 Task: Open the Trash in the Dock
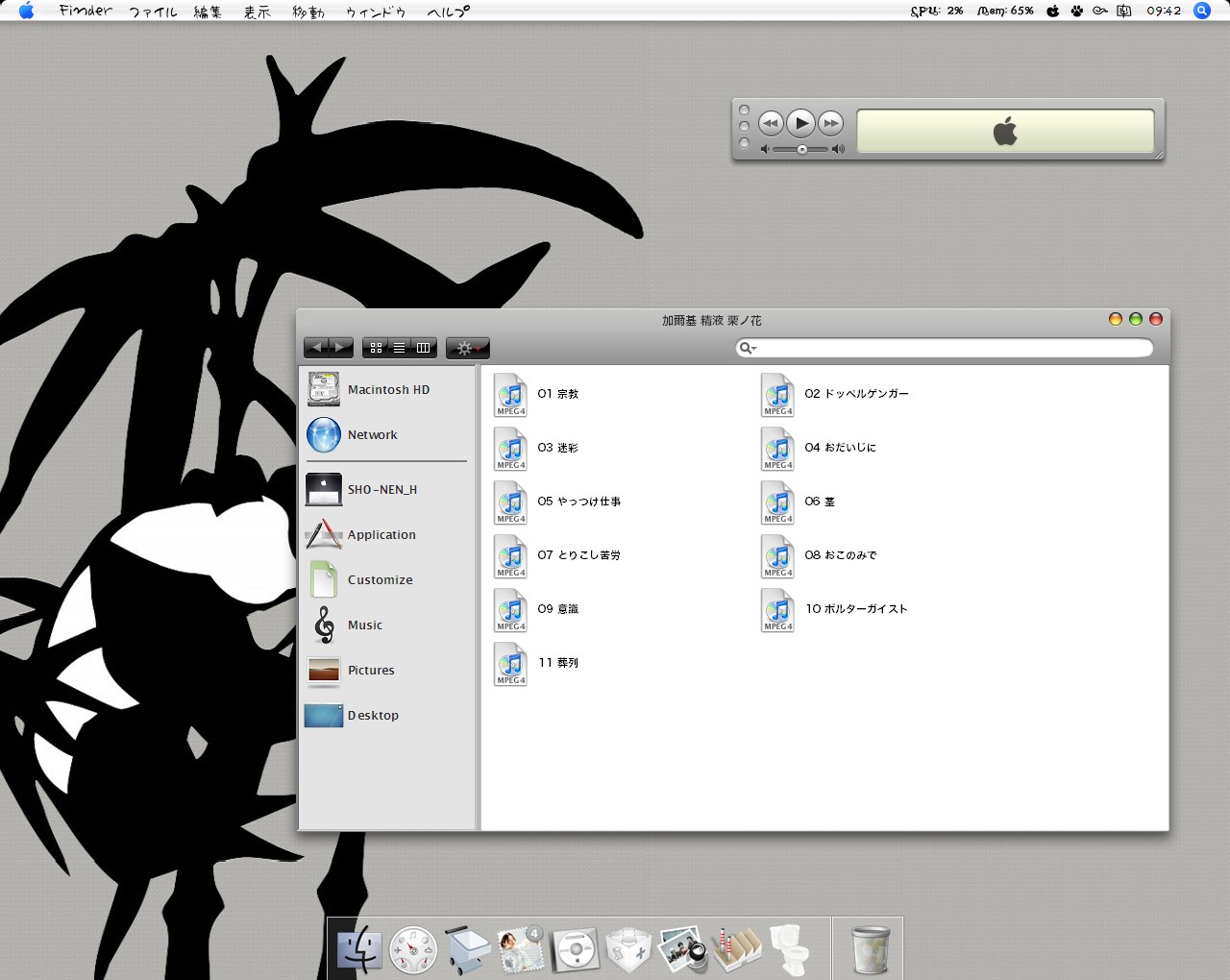(x=871, y=949)
